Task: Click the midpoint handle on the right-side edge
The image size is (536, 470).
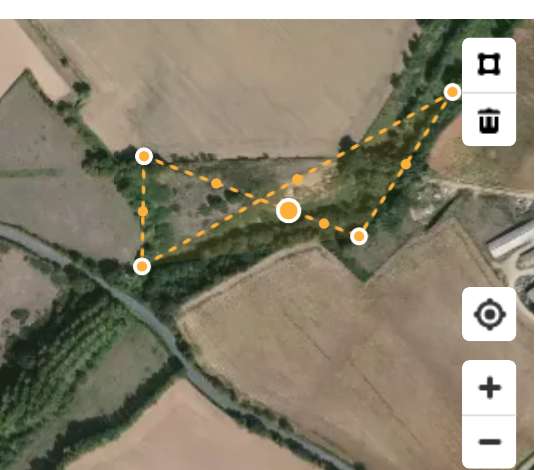Action: (406, 164)
